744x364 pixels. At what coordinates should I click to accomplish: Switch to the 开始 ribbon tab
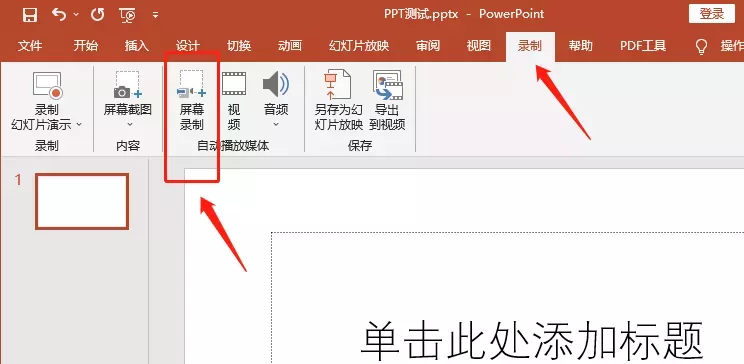[85, 46]
